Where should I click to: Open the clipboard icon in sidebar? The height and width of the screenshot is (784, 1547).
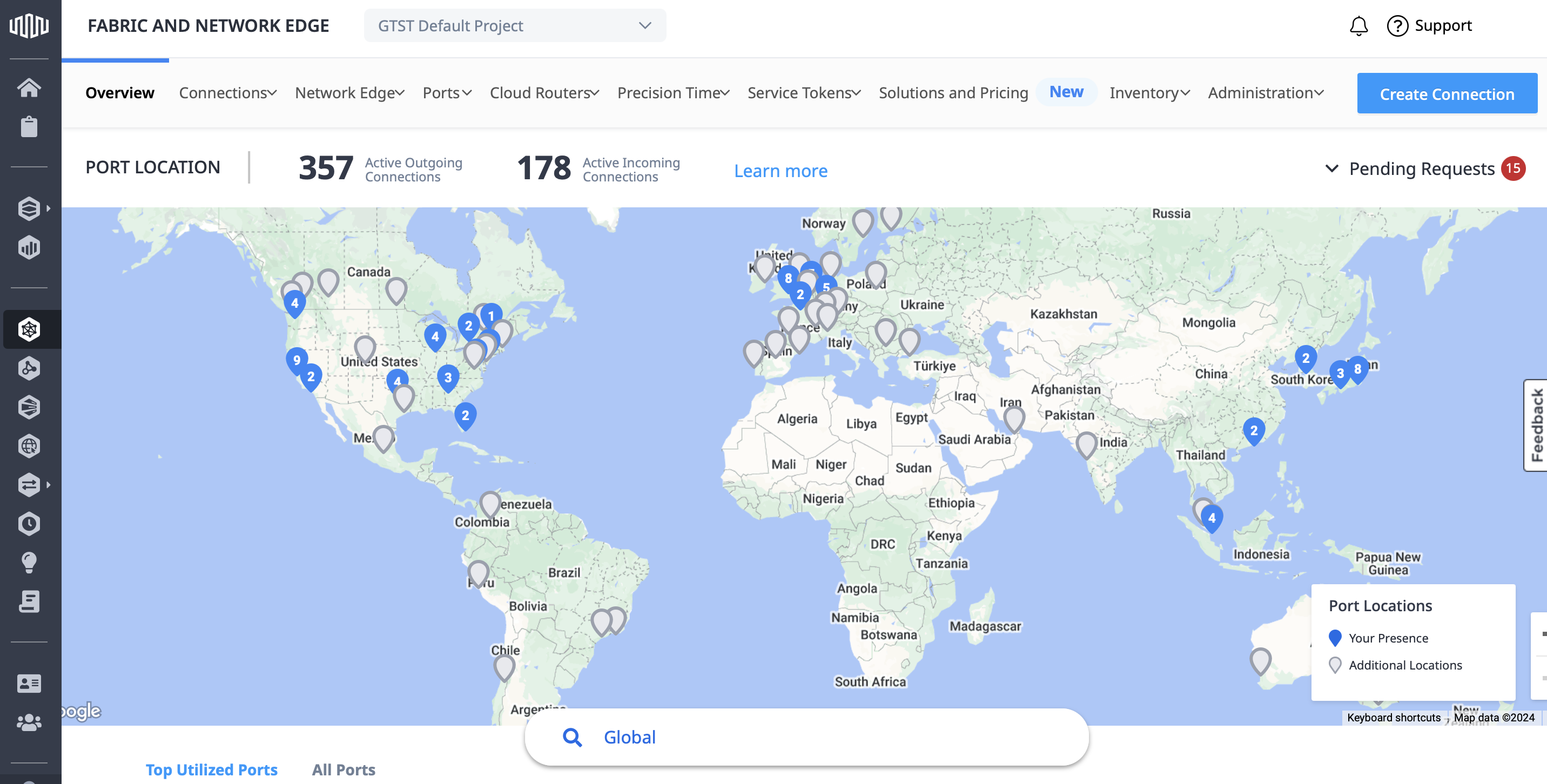pos(29,126)
